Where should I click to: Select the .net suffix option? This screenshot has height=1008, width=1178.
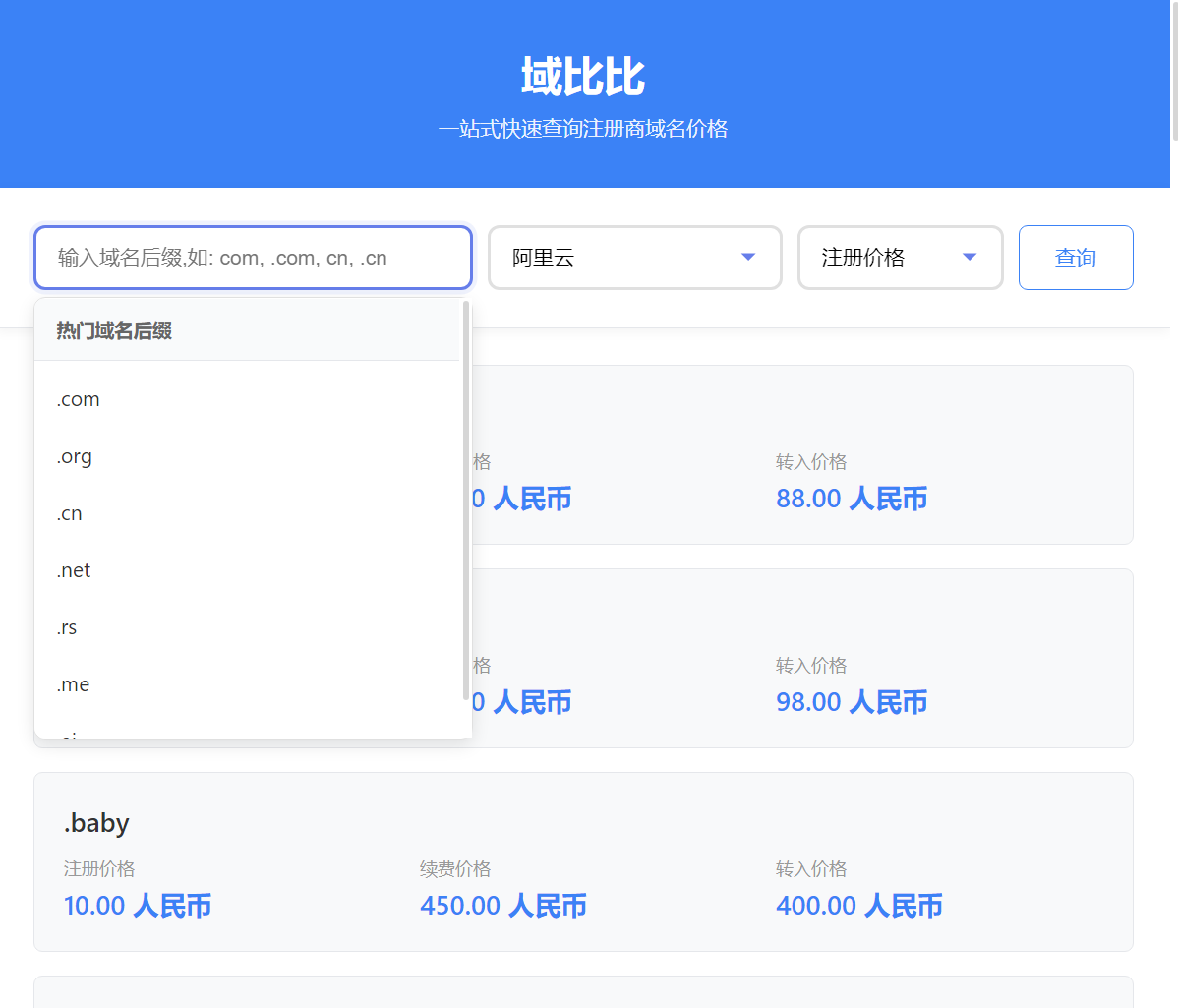point(74,571)
